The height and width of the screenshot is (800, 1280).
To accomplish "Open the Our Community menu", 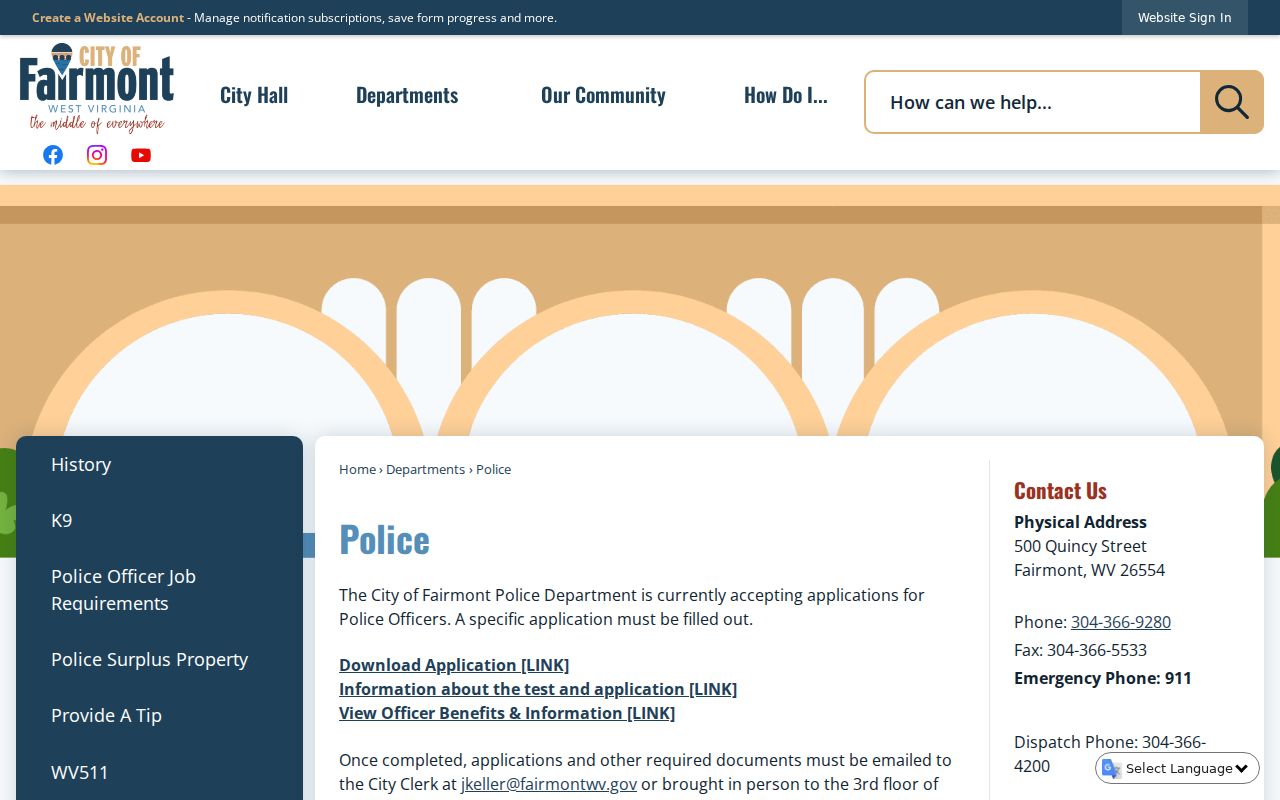I will [x=603, y=95].
